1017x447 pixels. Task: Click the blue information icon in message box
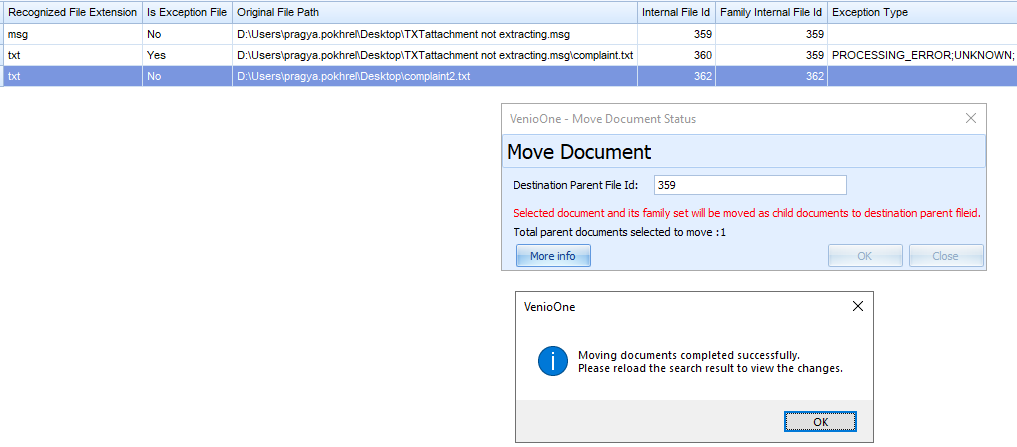pos(553,362)
